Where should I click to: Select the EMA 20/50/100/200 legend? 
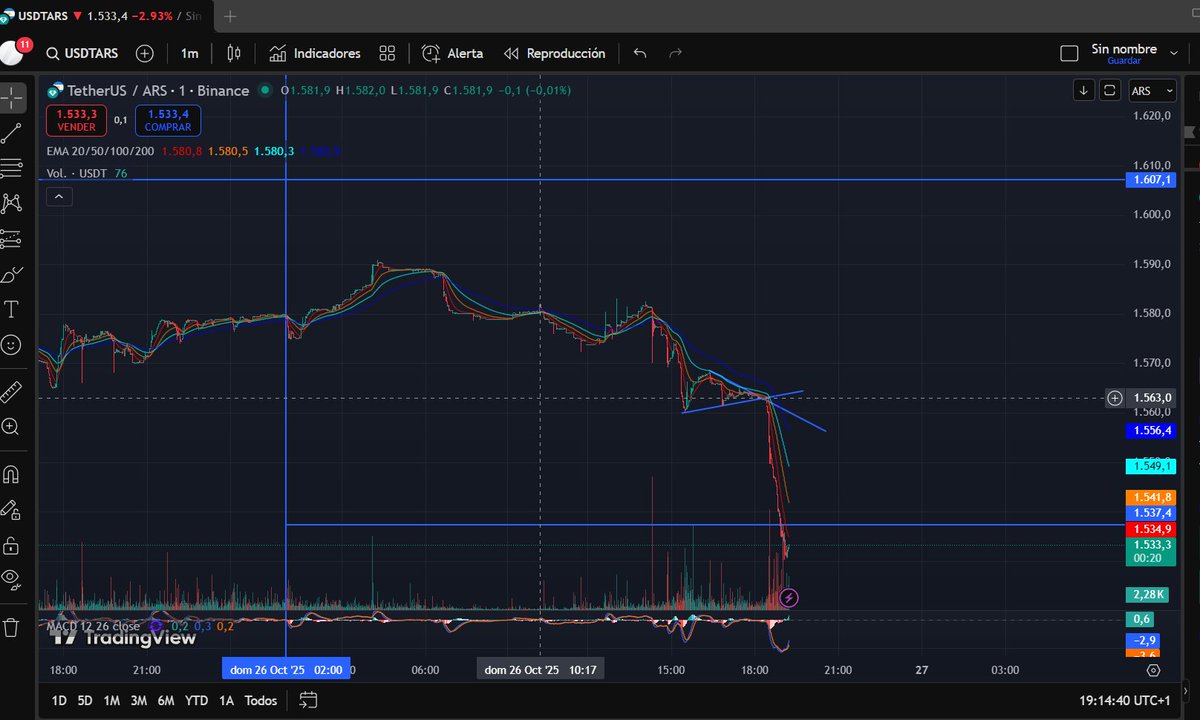(100, 151)
